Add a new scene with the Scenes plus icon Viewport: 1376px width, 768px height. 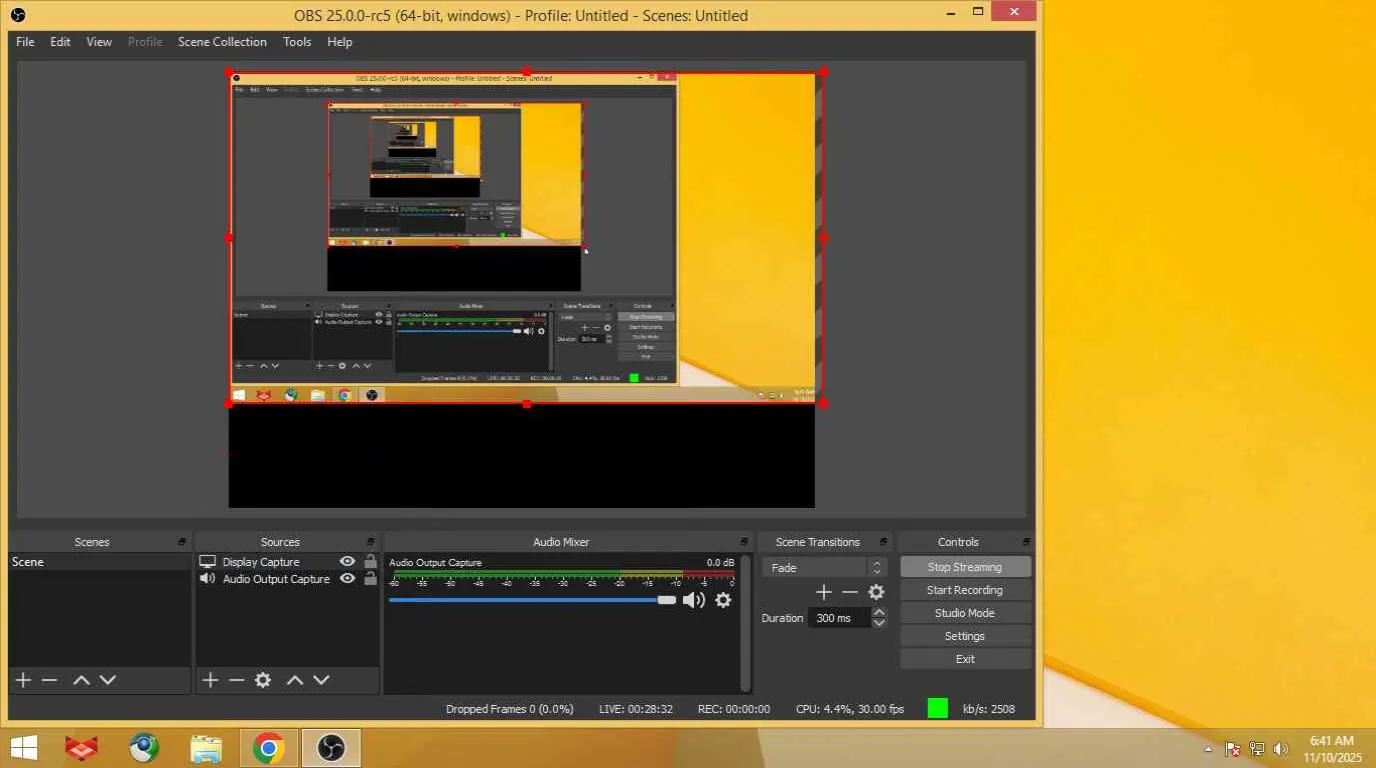click(23, 680)
